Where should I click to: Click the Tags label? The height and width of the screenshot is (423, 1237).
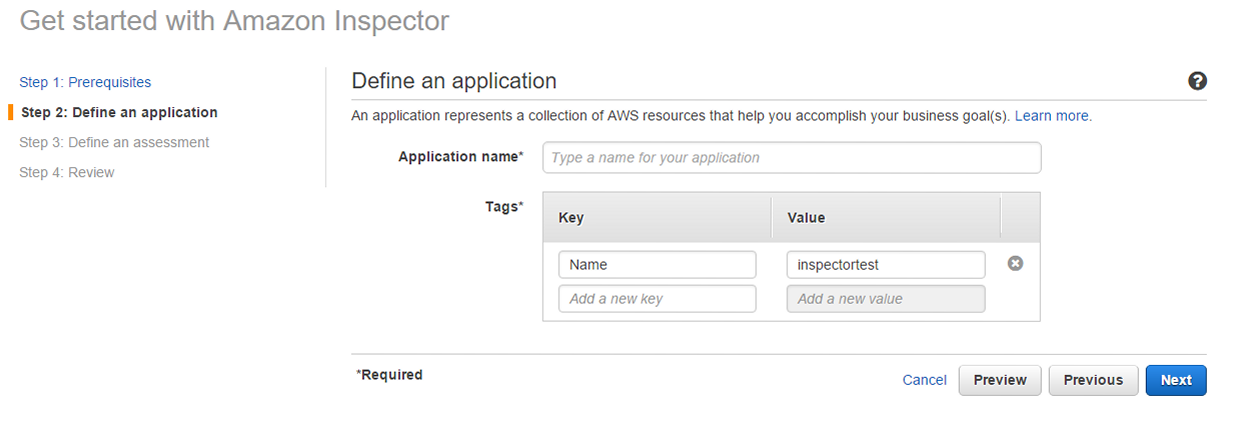pos(504,207)
